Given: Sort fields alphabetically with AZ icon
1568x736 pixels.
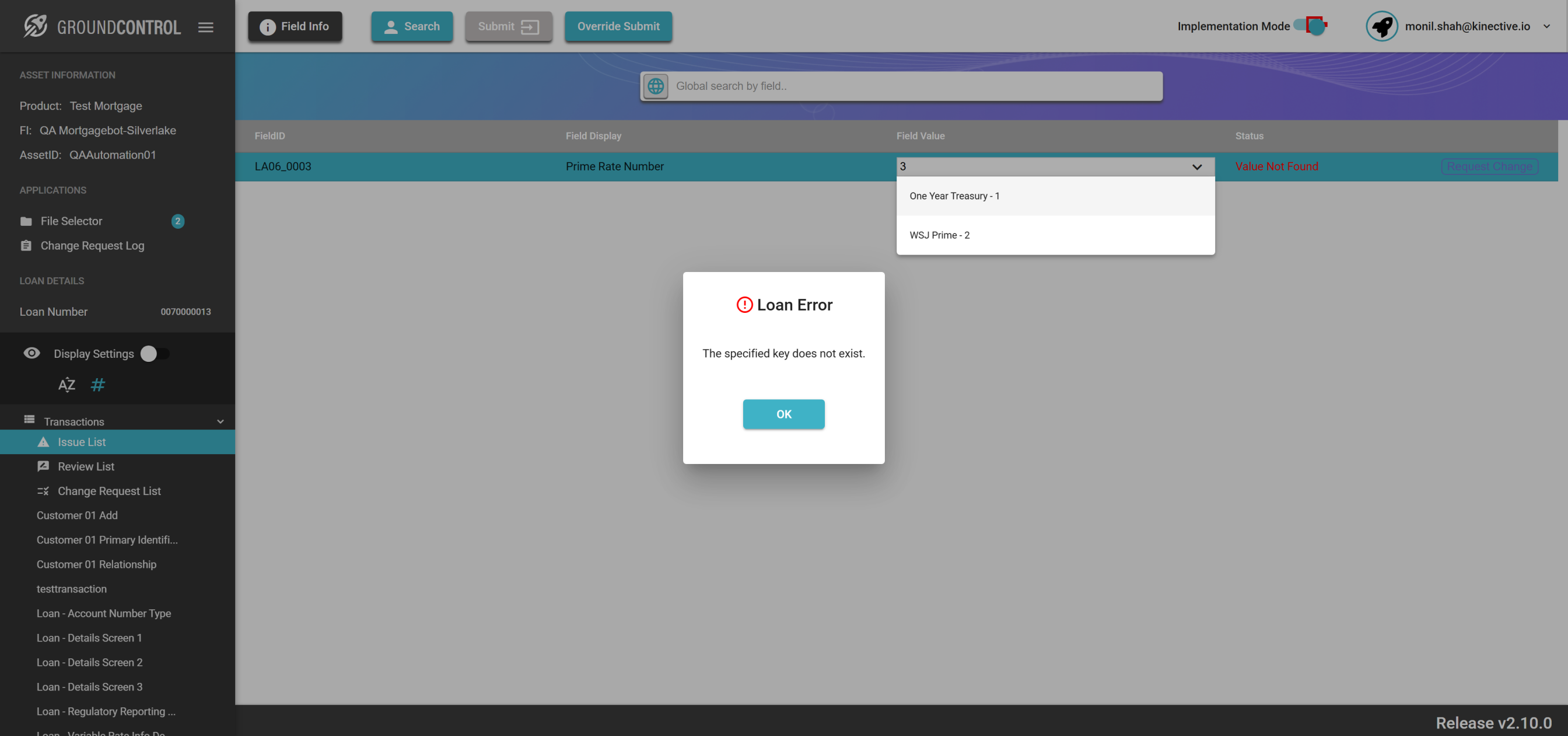Looking at the screenshot, I should point(66,385).
